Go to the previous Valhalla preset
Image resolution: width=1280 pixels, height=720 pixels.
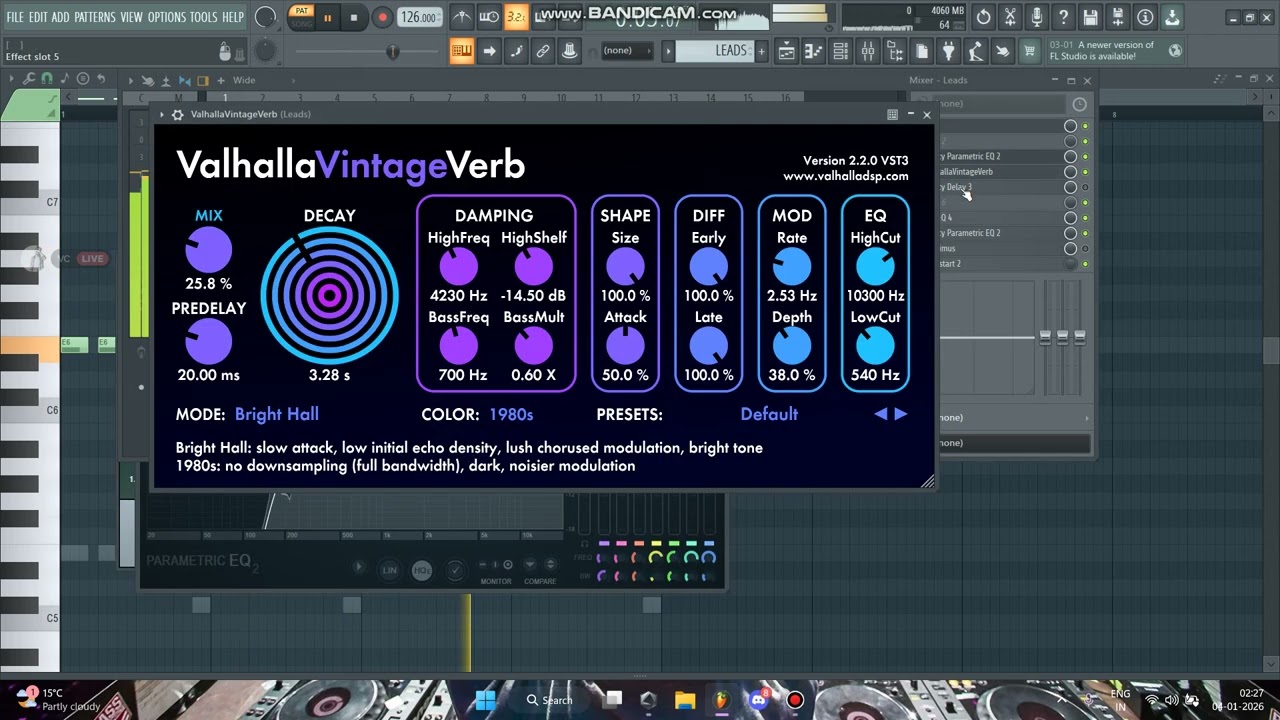coord(881,414)
